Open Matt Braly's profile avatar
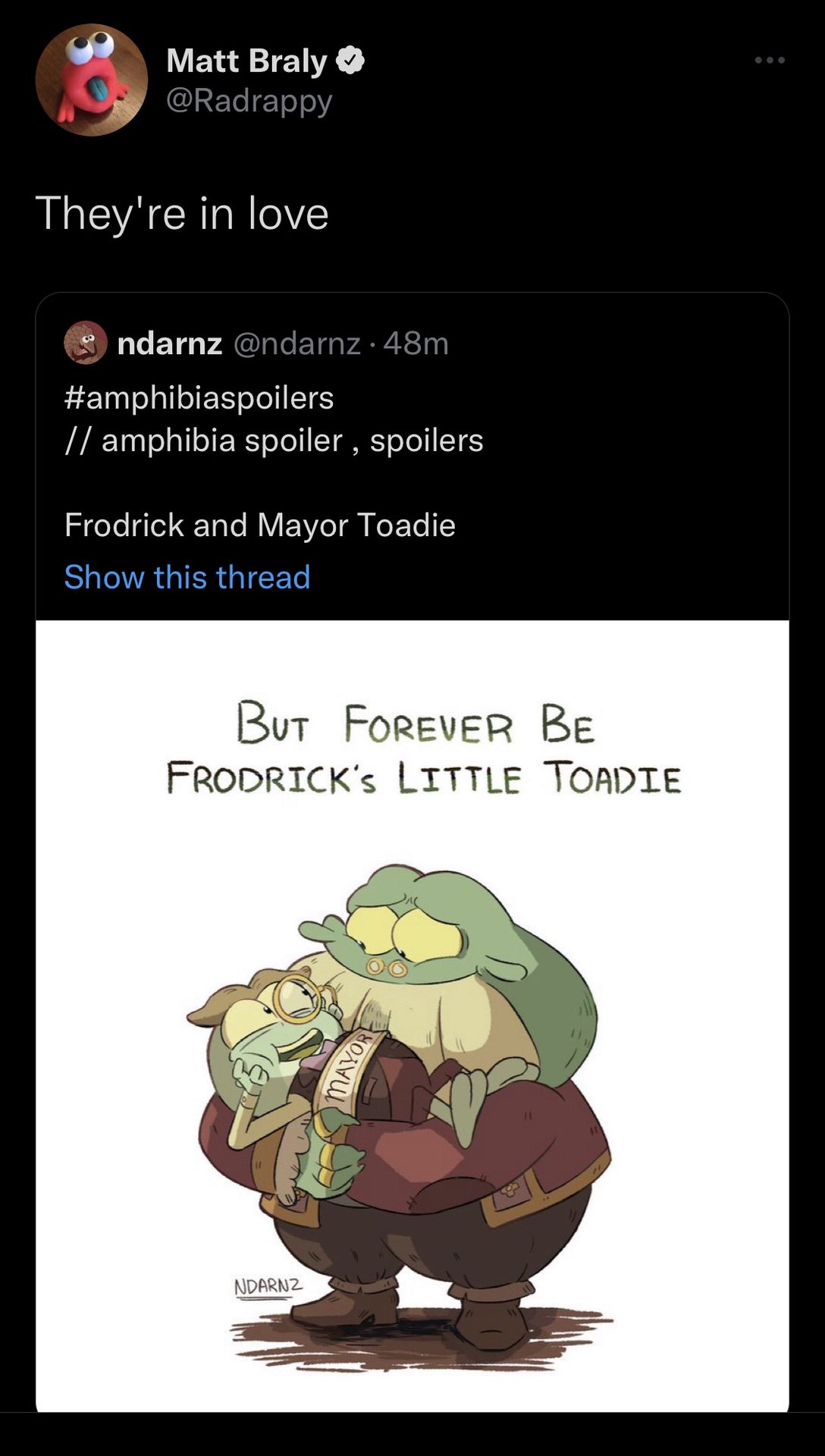 tap(92, 80)
